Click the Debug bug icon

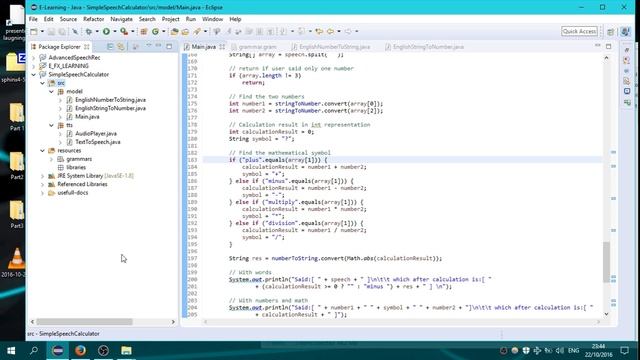click(x=89, y=31)
